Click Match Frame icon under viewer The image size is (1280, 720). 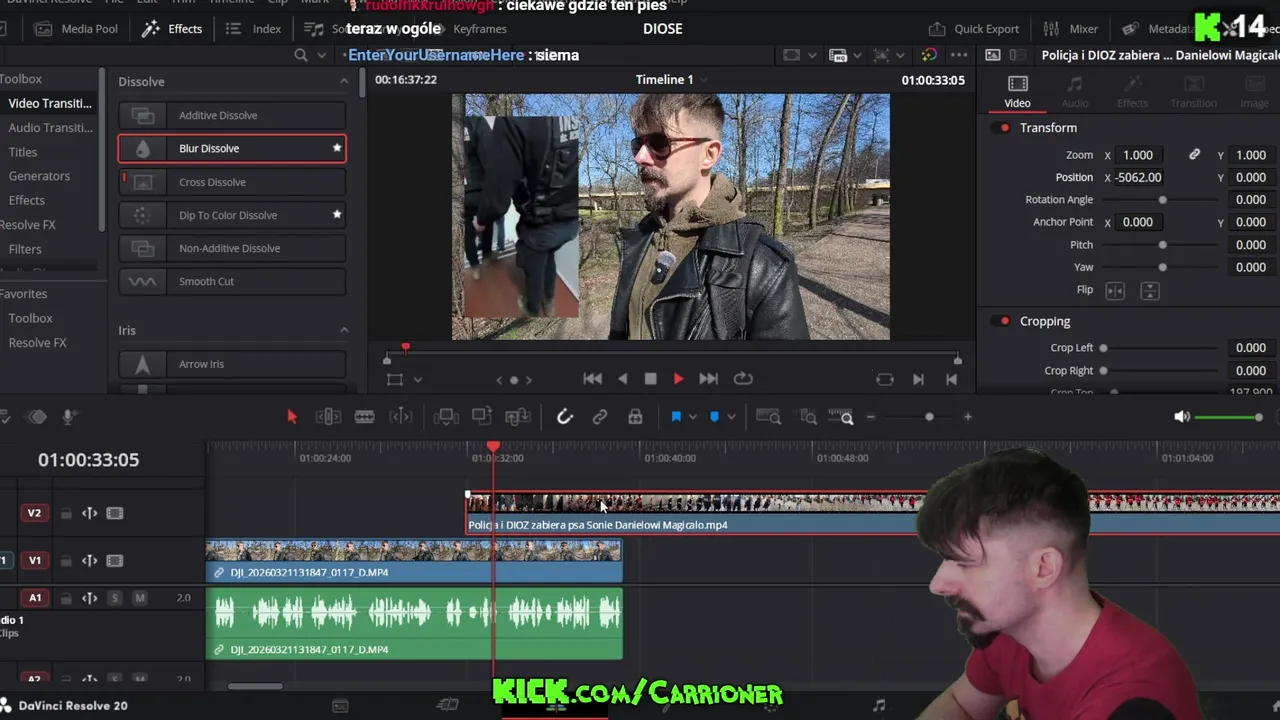coord(885,379)
